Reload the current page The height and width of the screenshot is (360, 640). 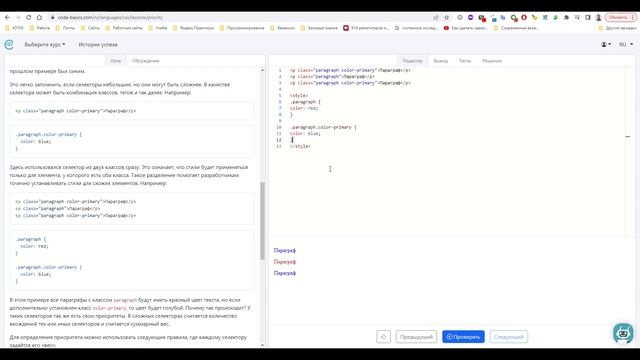point(29,18)
